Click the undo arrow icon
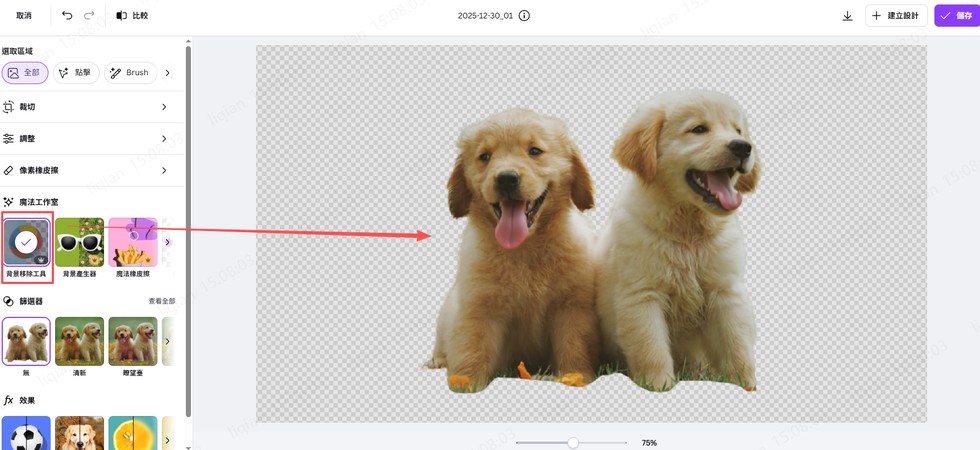This screenshot has width=980, height=450. pyautogui.click(x=67, y=16)
